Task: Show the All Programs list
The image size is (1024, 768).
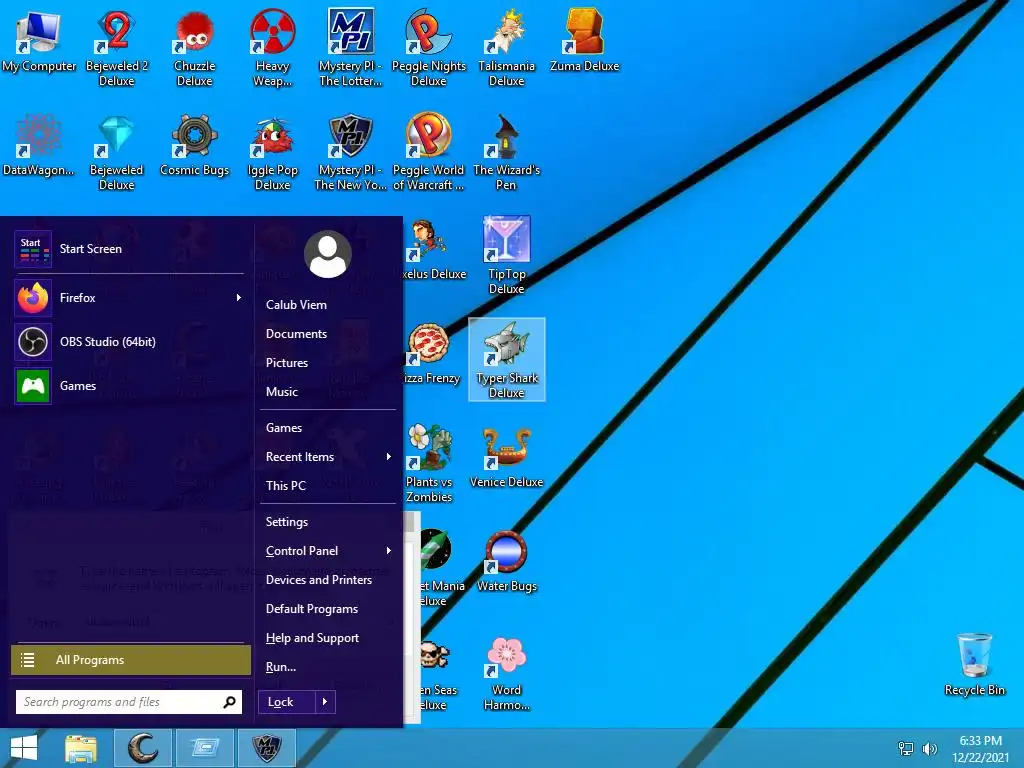Action: coord(131,660)
